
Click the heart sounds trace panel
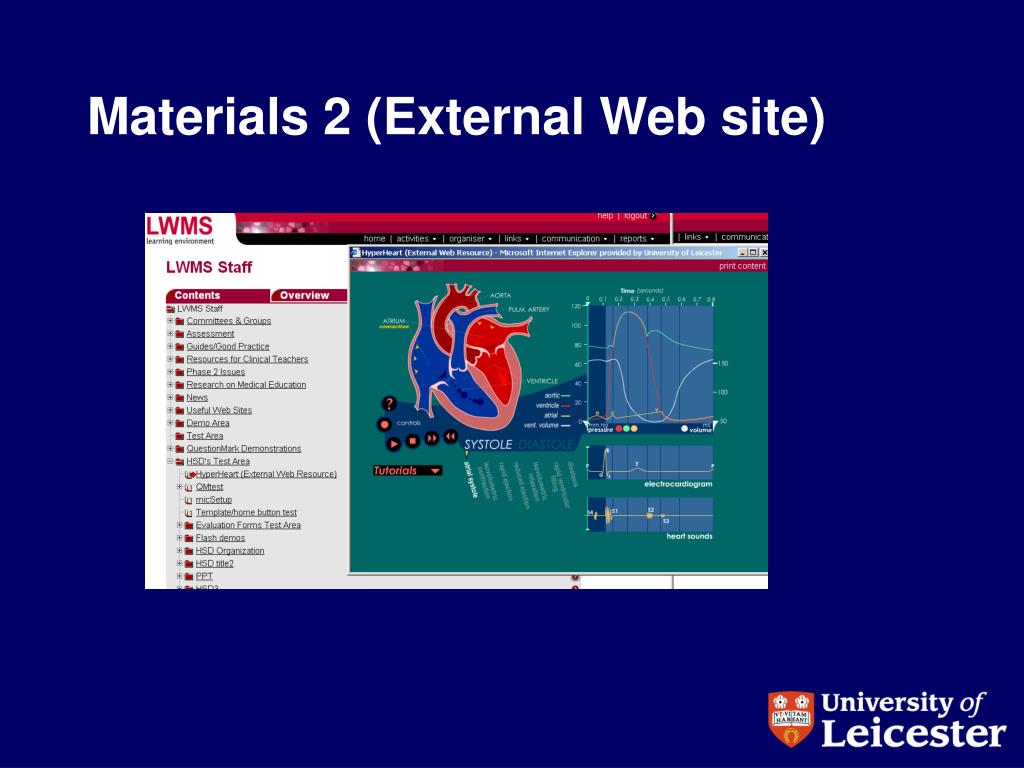pos(650,515)
